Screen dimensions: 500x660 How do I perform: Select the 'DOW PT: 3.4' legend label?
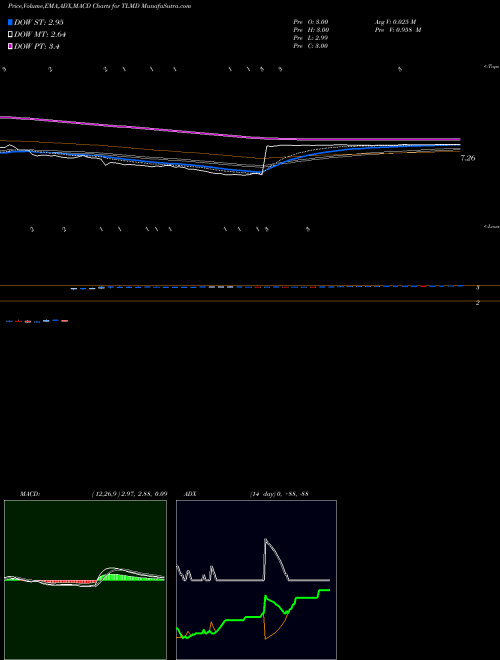pyautogui.click(x=37, y=47)
